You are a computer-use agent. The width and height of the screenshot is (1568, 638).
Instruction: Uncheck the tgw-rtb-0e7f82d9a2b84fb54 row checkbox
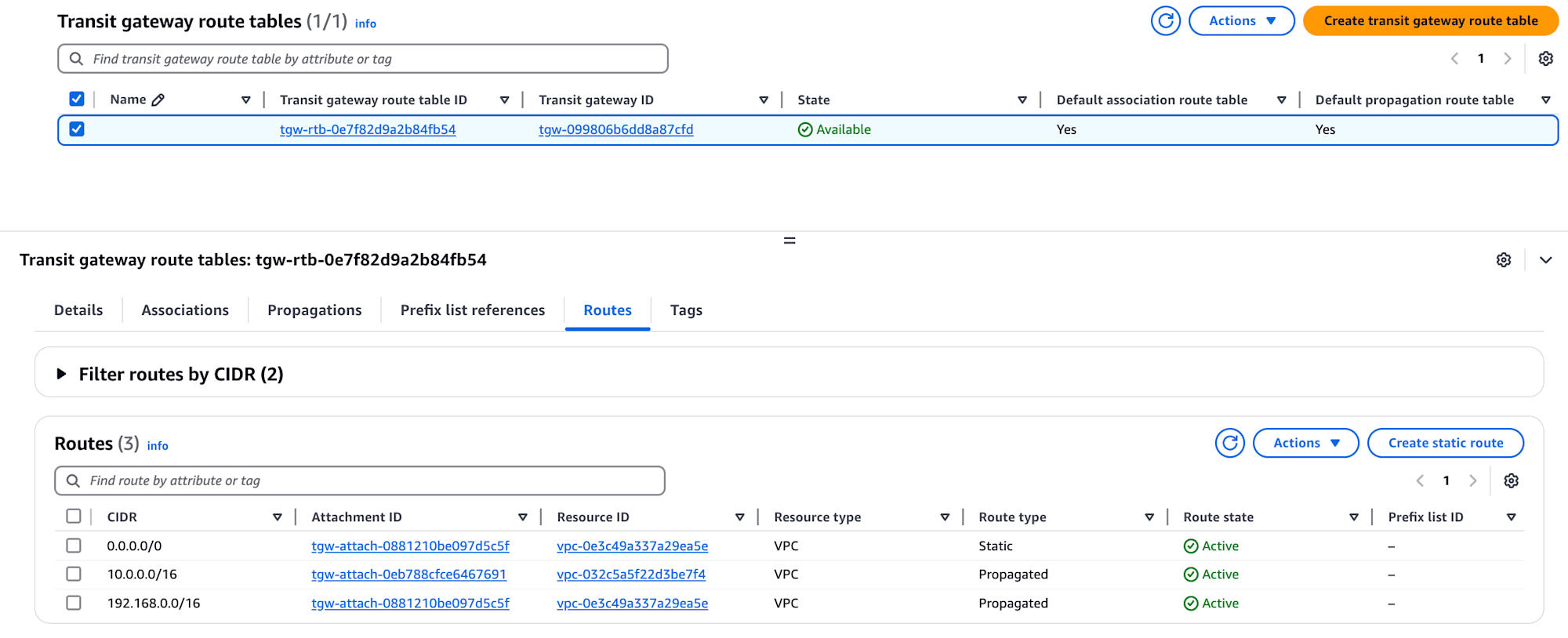[x=77, y=129]
